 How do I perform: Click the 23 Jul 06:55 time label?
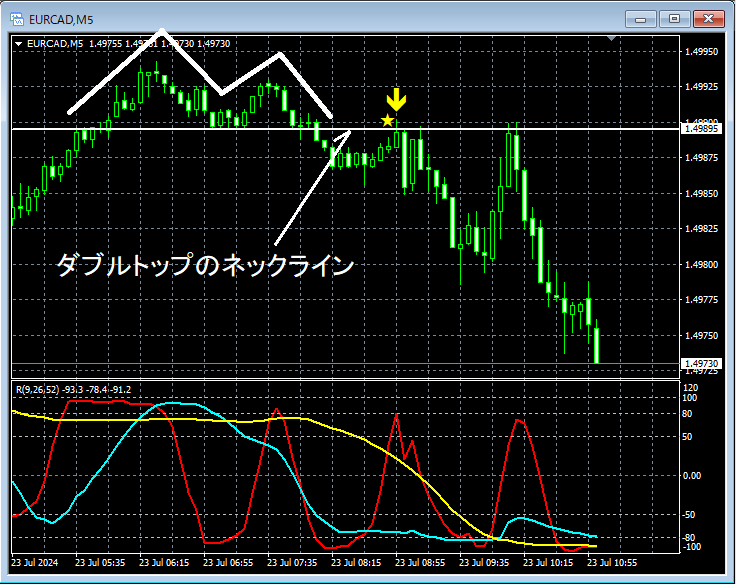[x=228, y=562]
